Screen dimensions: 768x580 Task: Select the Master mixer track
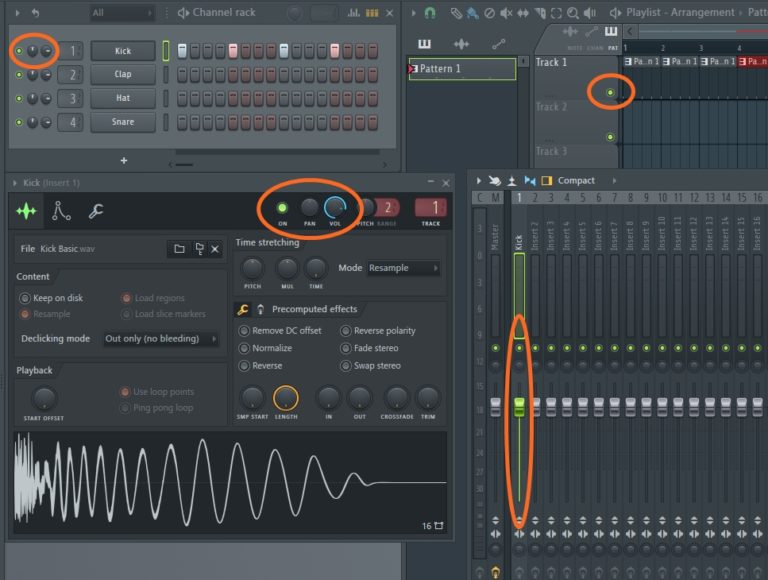495,237
